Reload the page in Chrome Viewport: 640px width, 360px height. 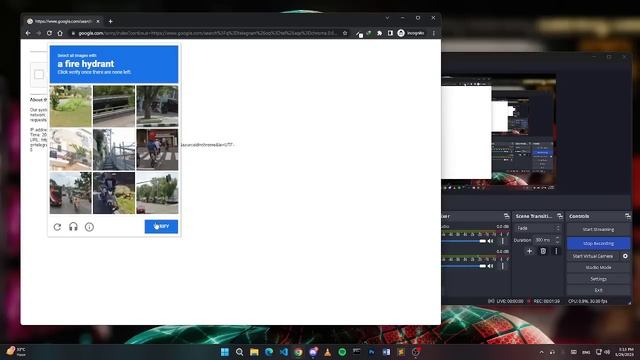coord(49,33)
